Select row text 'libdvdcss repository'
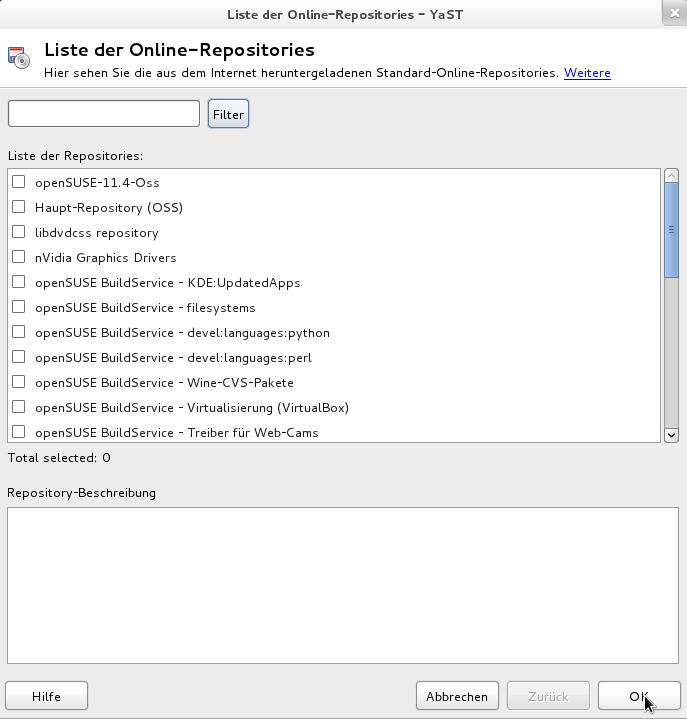The image size is (687, 719). pyautogui.click(x=97, y=233)
